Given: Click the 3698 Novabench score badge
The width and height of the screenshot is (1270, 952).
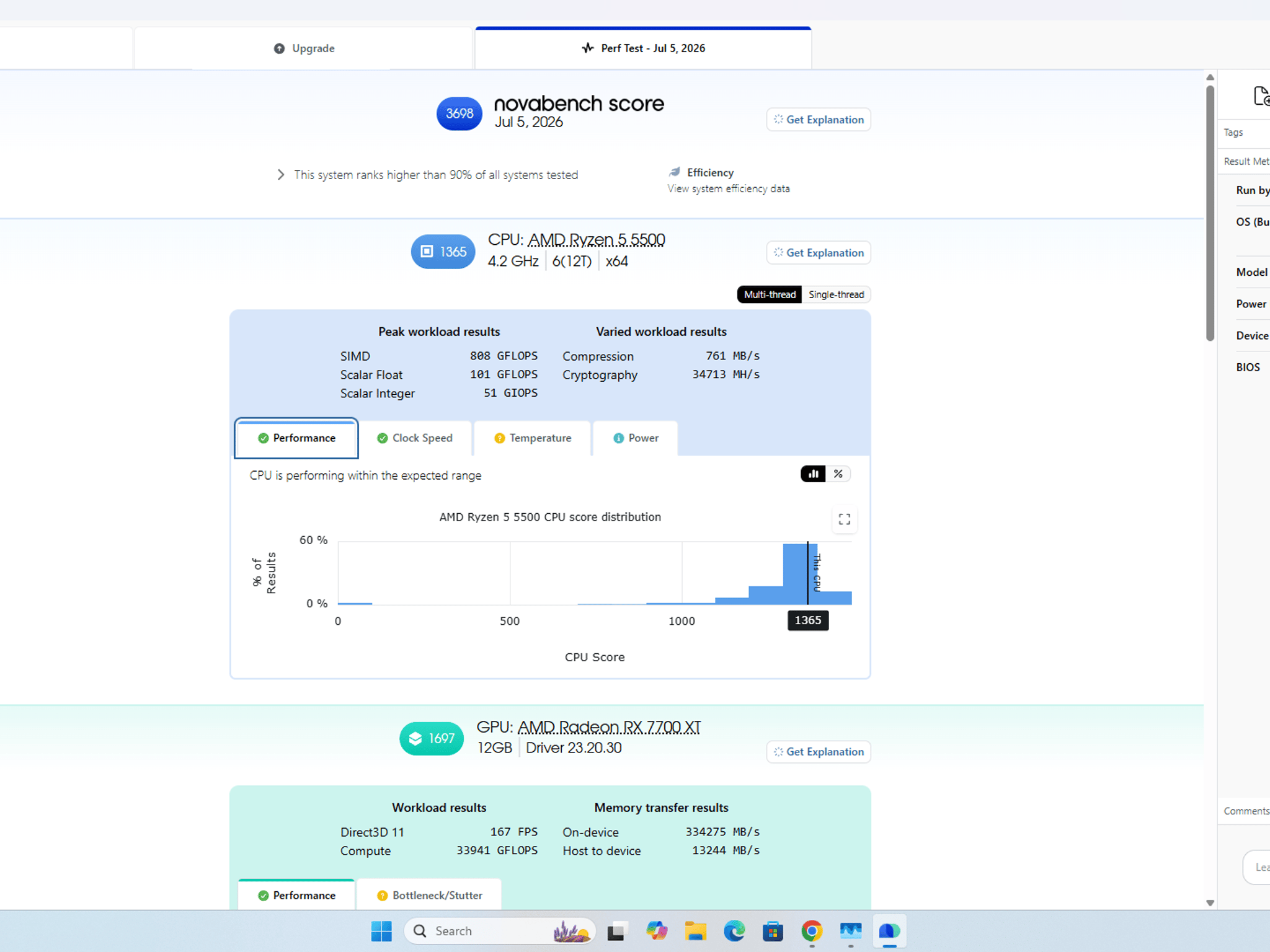Looking at the screenshot, I should 460,113.
